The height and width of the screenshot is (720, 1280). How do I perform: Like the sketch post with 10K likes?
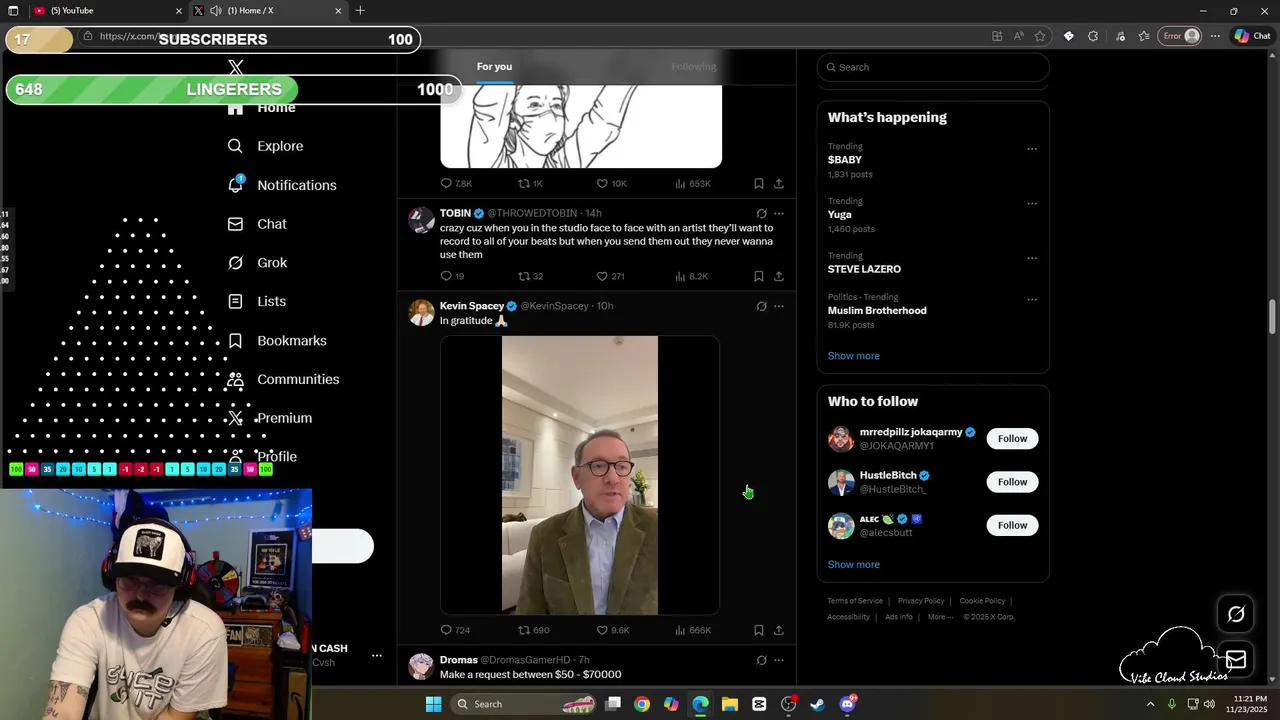tap(611, 184)
